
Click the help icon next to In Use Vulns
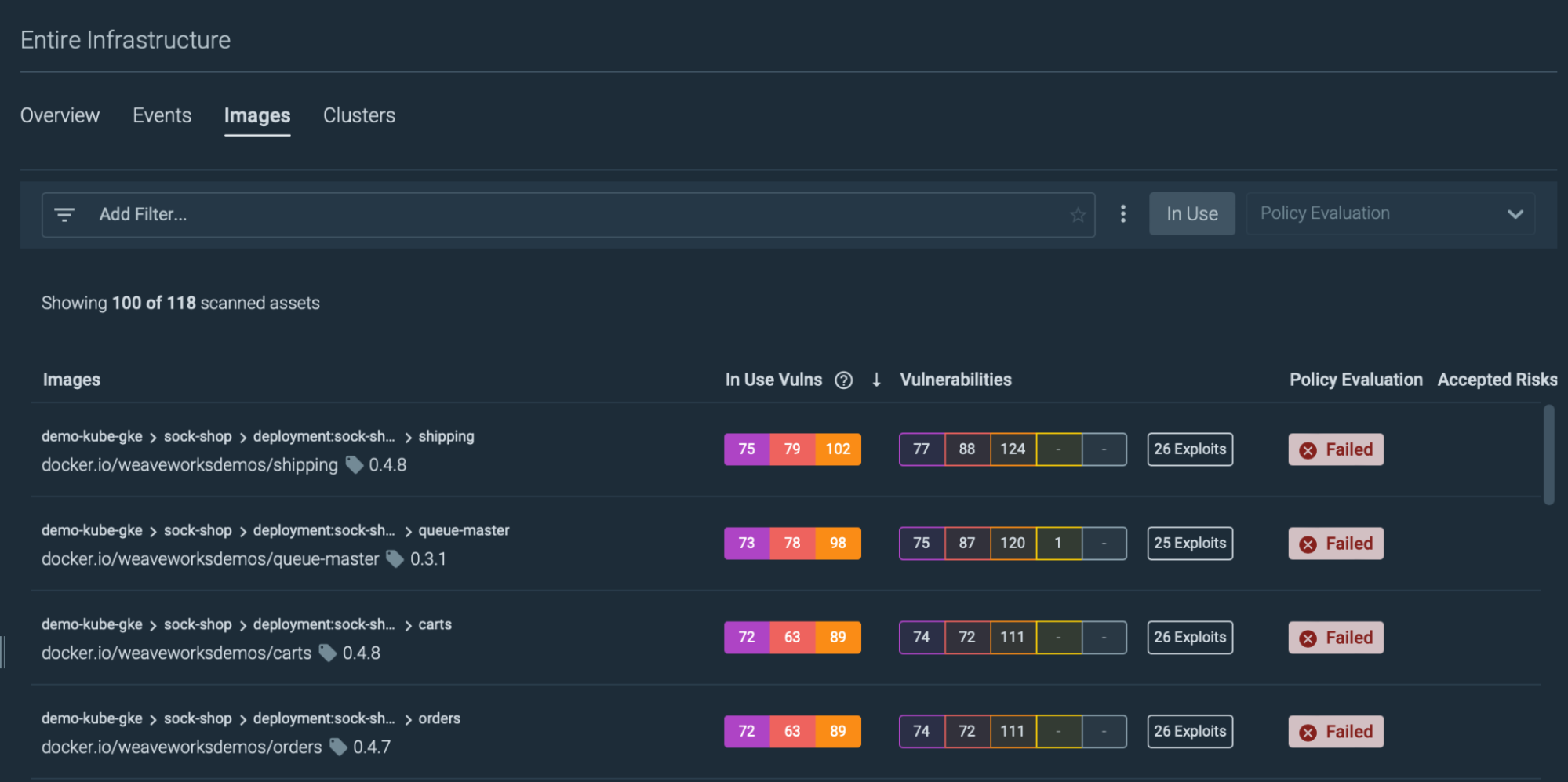(x=843, y=380)
